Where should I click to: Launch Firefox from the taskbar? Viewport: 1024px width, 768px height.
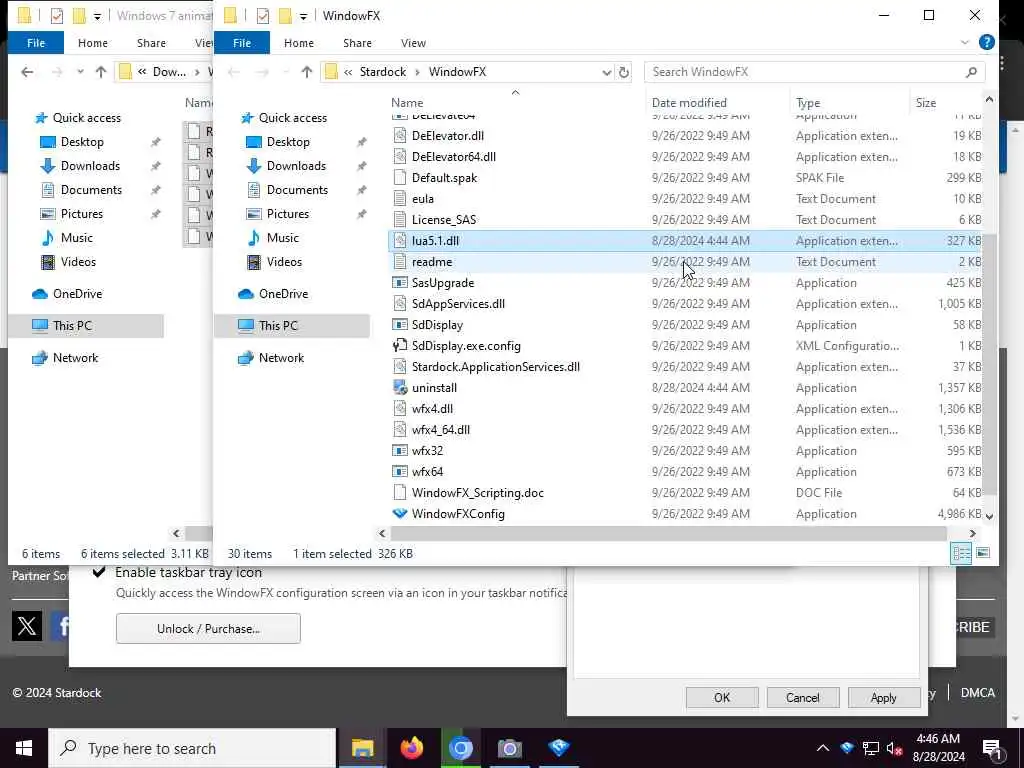pos(411,748)
